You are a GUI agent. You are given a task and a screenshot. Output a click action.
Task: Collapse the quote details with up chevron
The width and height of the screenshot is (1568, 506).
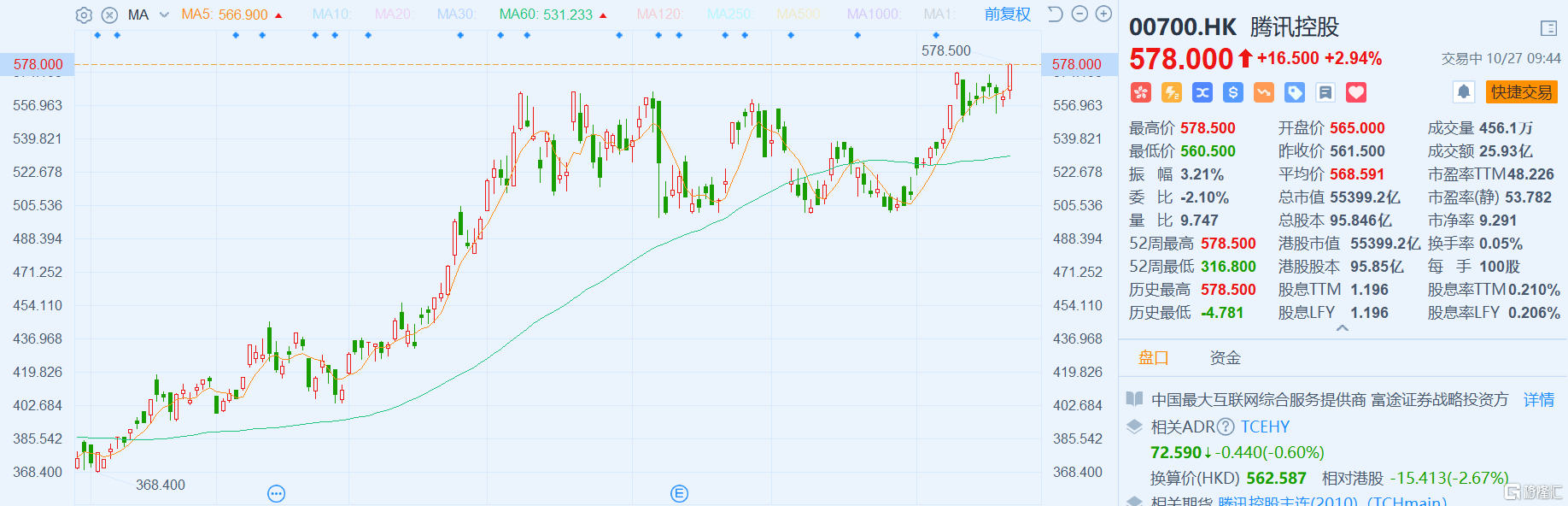(1343, 328)
